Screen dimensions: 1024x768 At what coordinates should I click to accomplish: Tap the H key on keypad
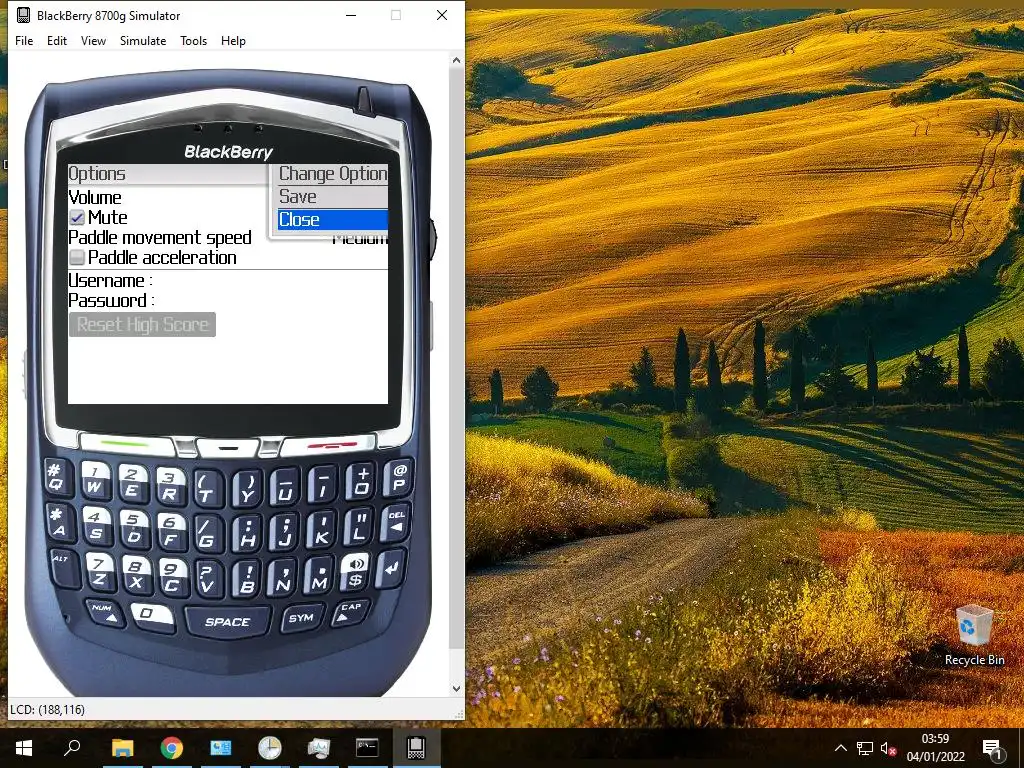pyautogui.click(x=247, y=534)
